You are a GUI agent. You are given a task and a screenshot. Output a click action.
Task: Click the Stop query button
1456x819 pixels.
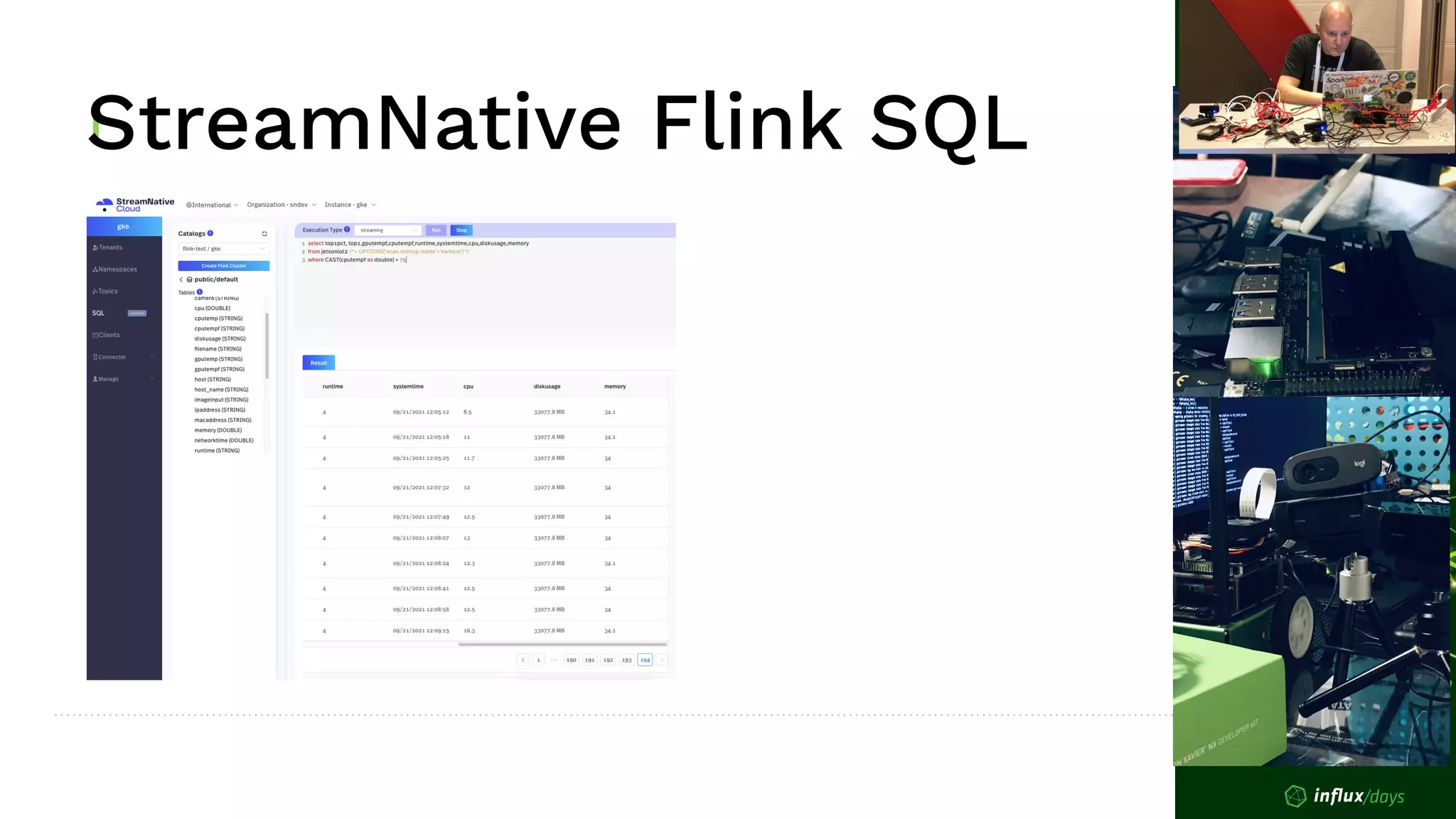(x=461, y=230)
